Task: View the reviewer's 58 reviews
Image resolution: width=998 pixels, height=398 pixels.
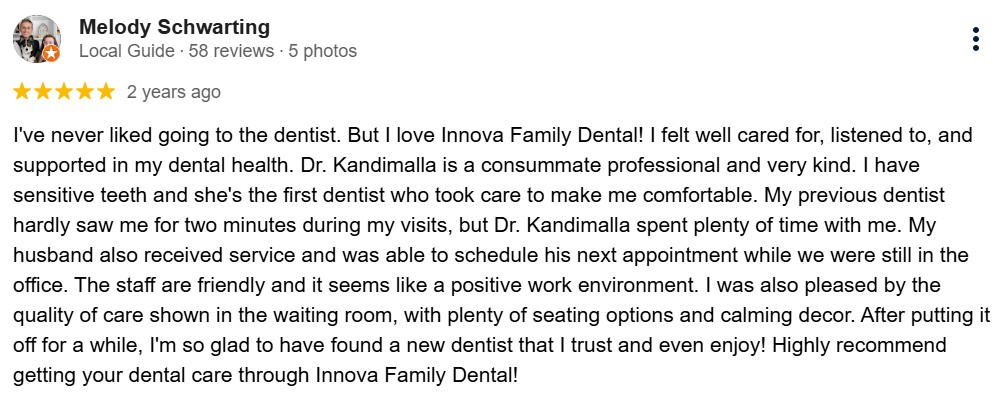Action: coord(231,51)
